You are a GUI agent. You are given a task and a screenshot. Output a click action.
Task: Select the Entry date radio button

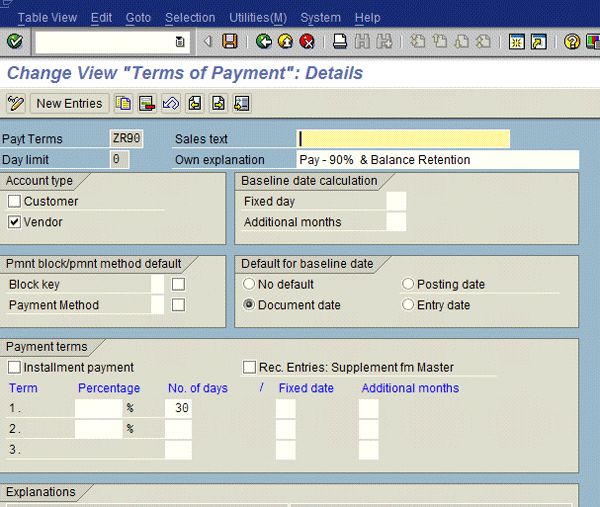pos(407,305)
